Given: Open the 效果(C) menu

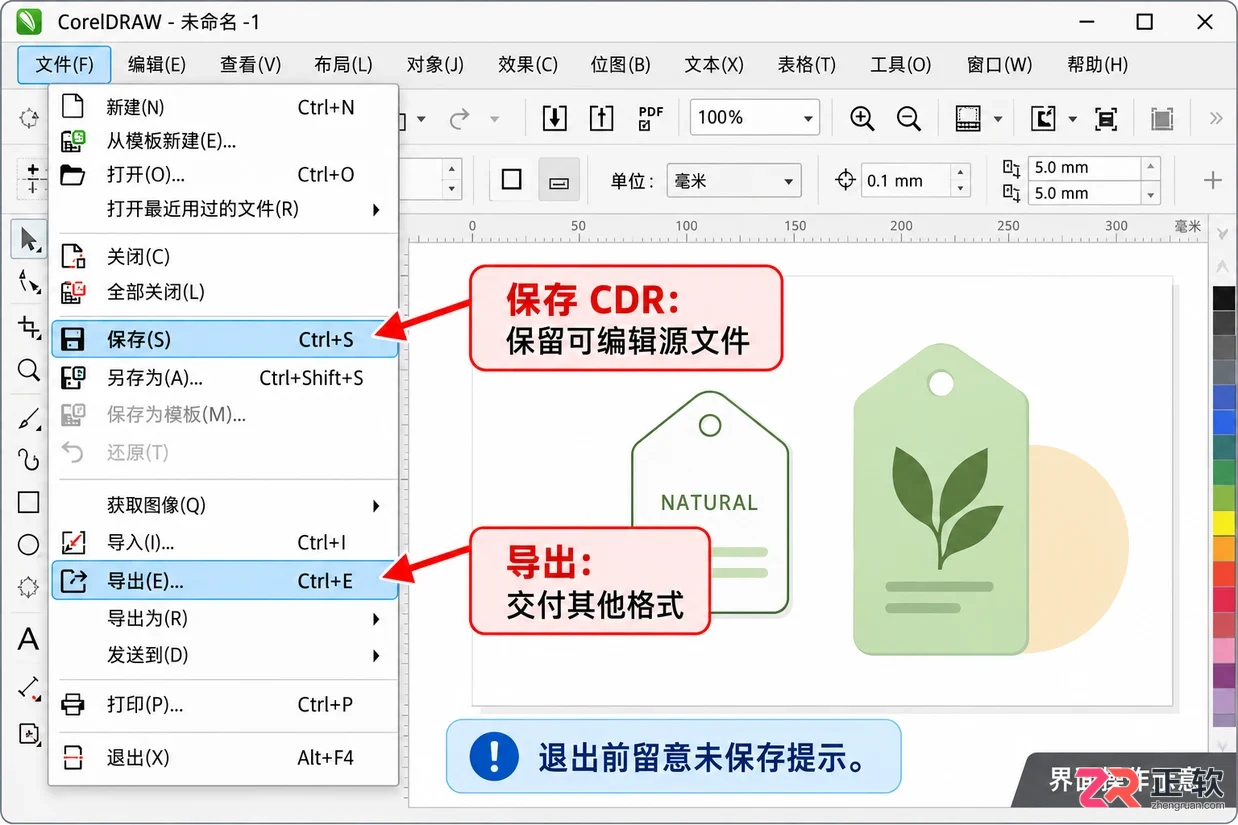Looking at the screenshot, I should (x=528, y=65).
